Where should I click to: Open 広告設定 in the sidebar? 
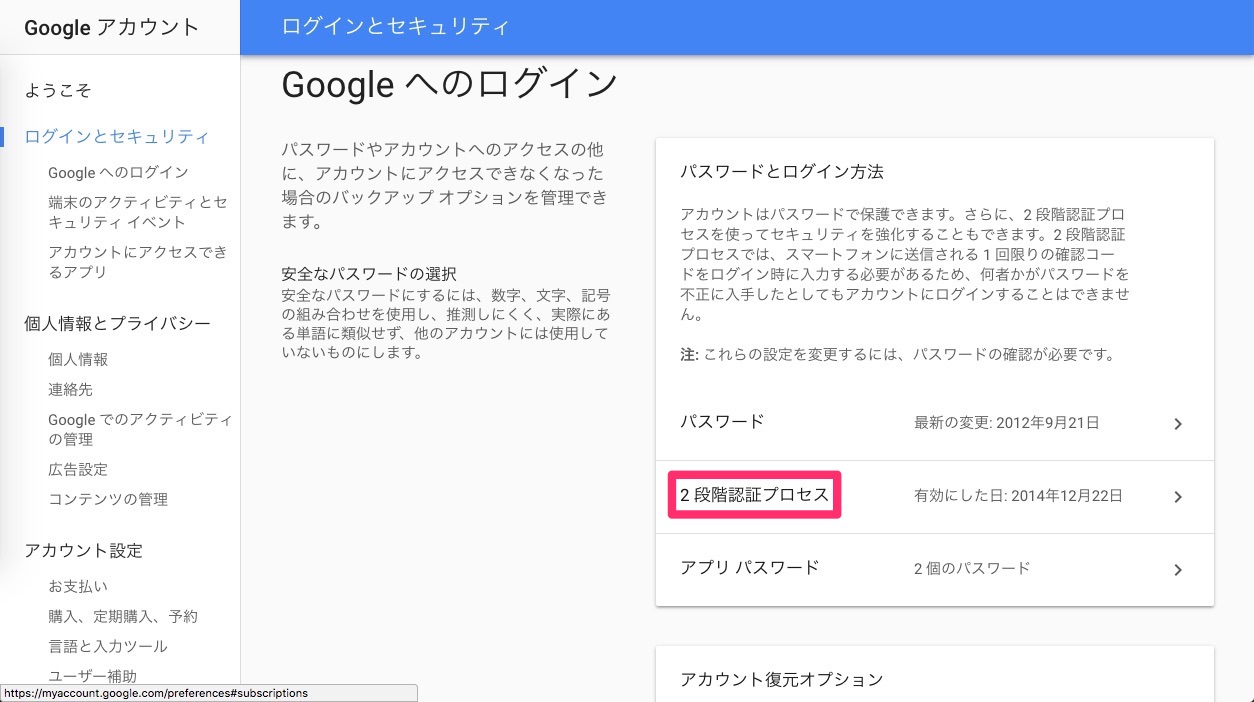(78, 469)
